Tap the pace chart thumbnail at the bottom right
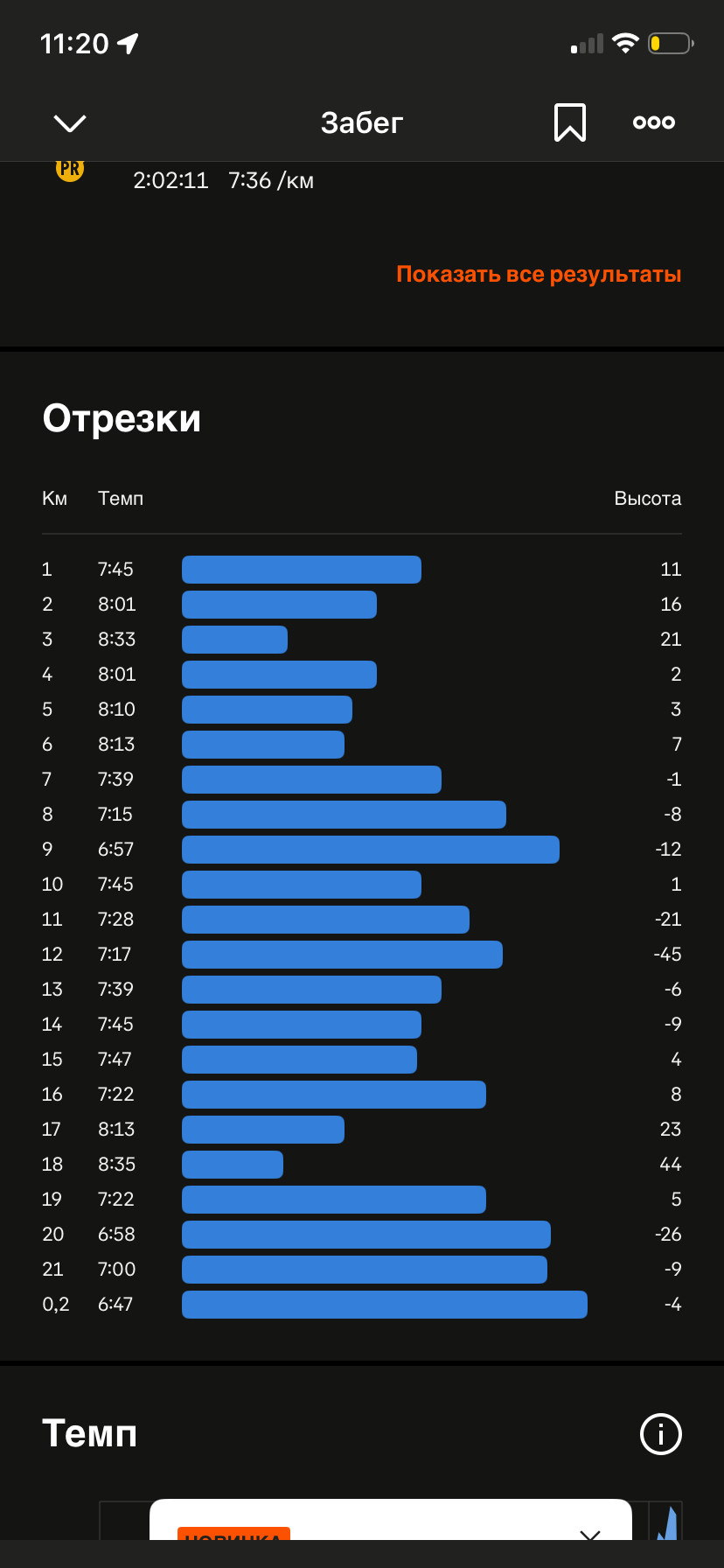 click(x=667, y=1522)
